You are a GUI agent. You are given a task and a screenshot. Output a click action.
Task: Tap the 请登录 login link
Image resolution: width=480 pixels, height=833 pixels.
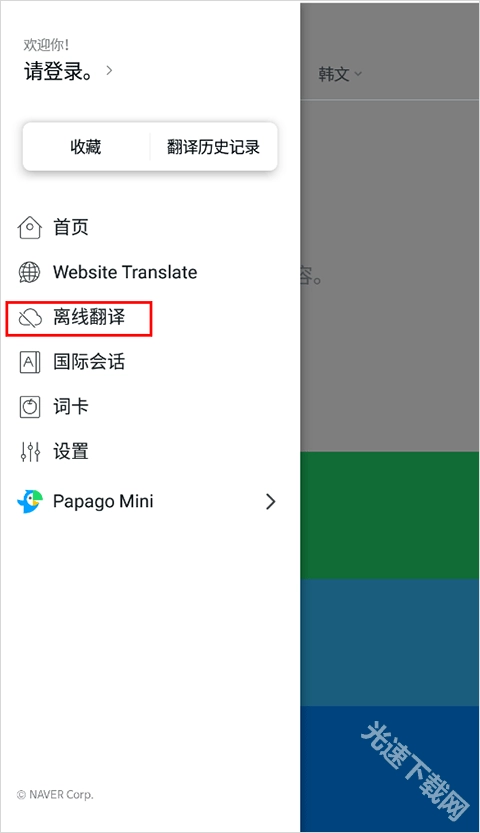pyautogui.click(x=58, y=71)
